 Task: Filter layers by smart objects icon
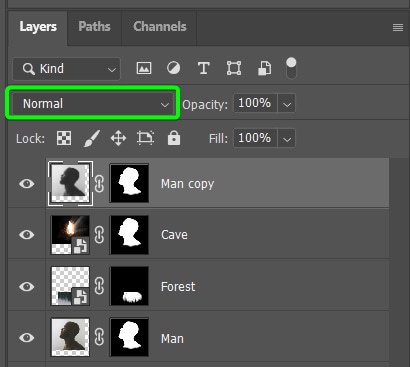265,68
